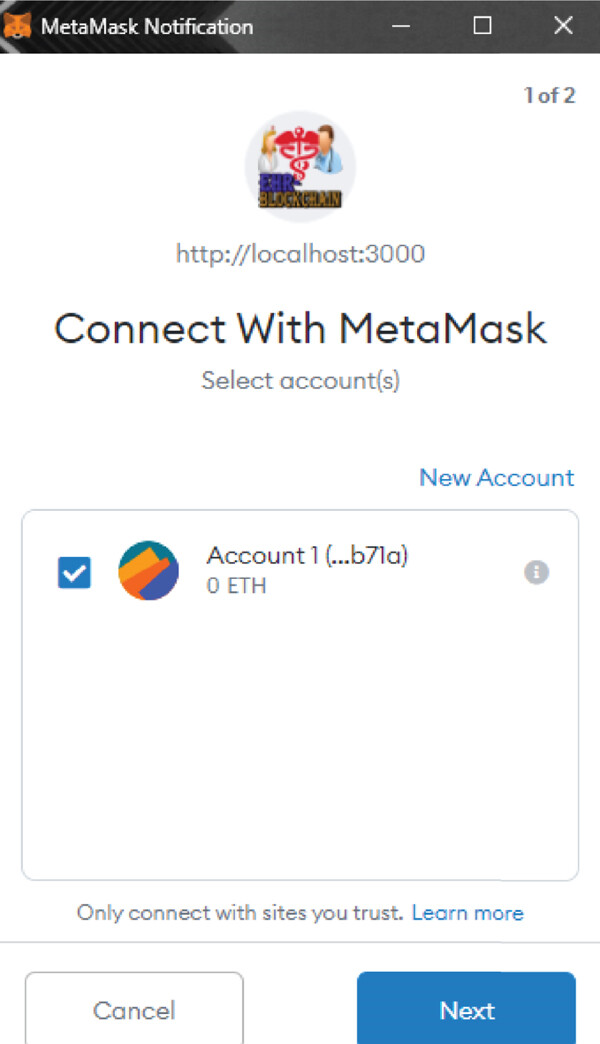Click the Select account(s) subtitle

[300, 381]
